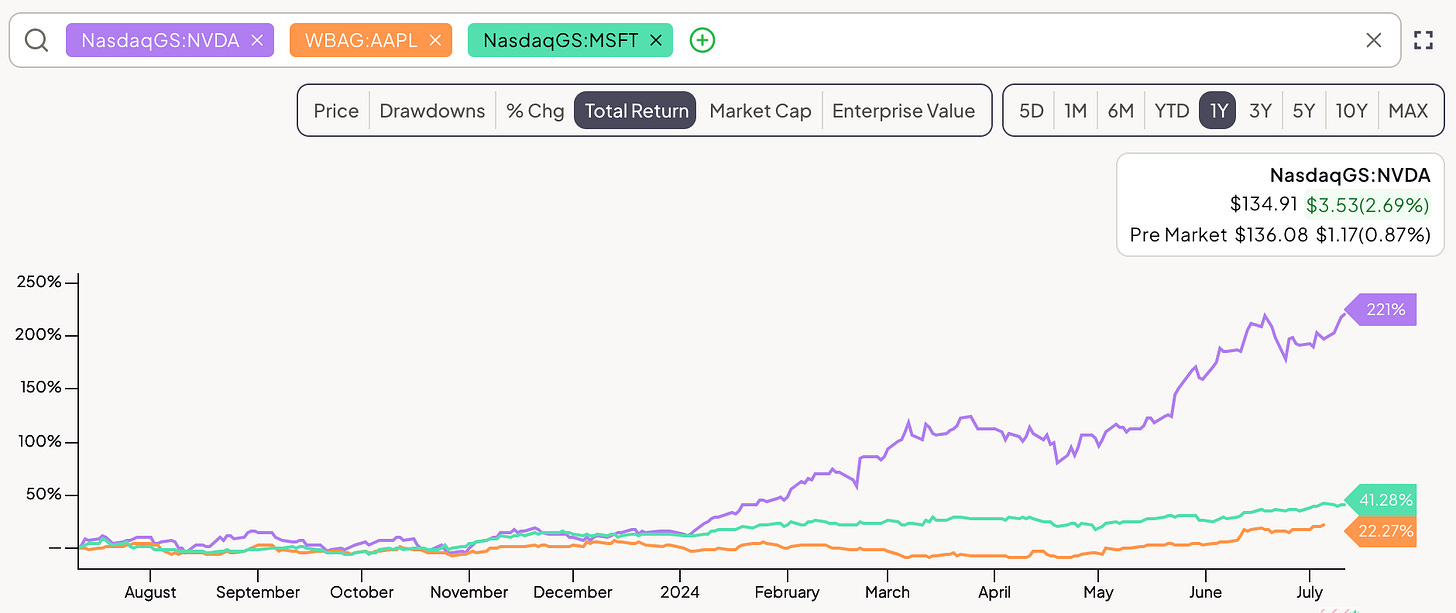Screen dimensions: 1456x613
Task: Click the December x-axis label
Action: coord(573,592)
